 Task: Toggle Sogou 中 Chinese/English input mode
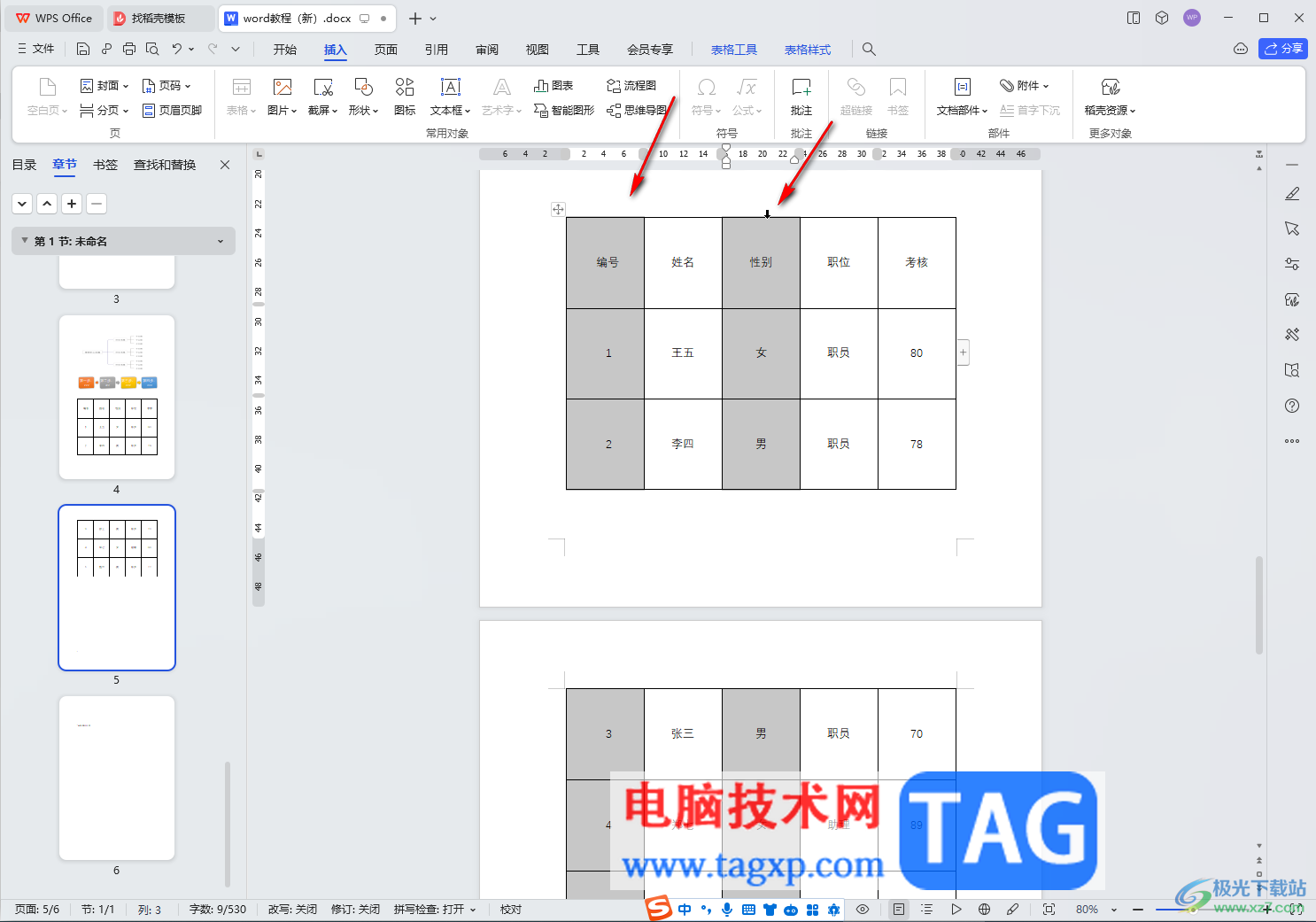685,910
